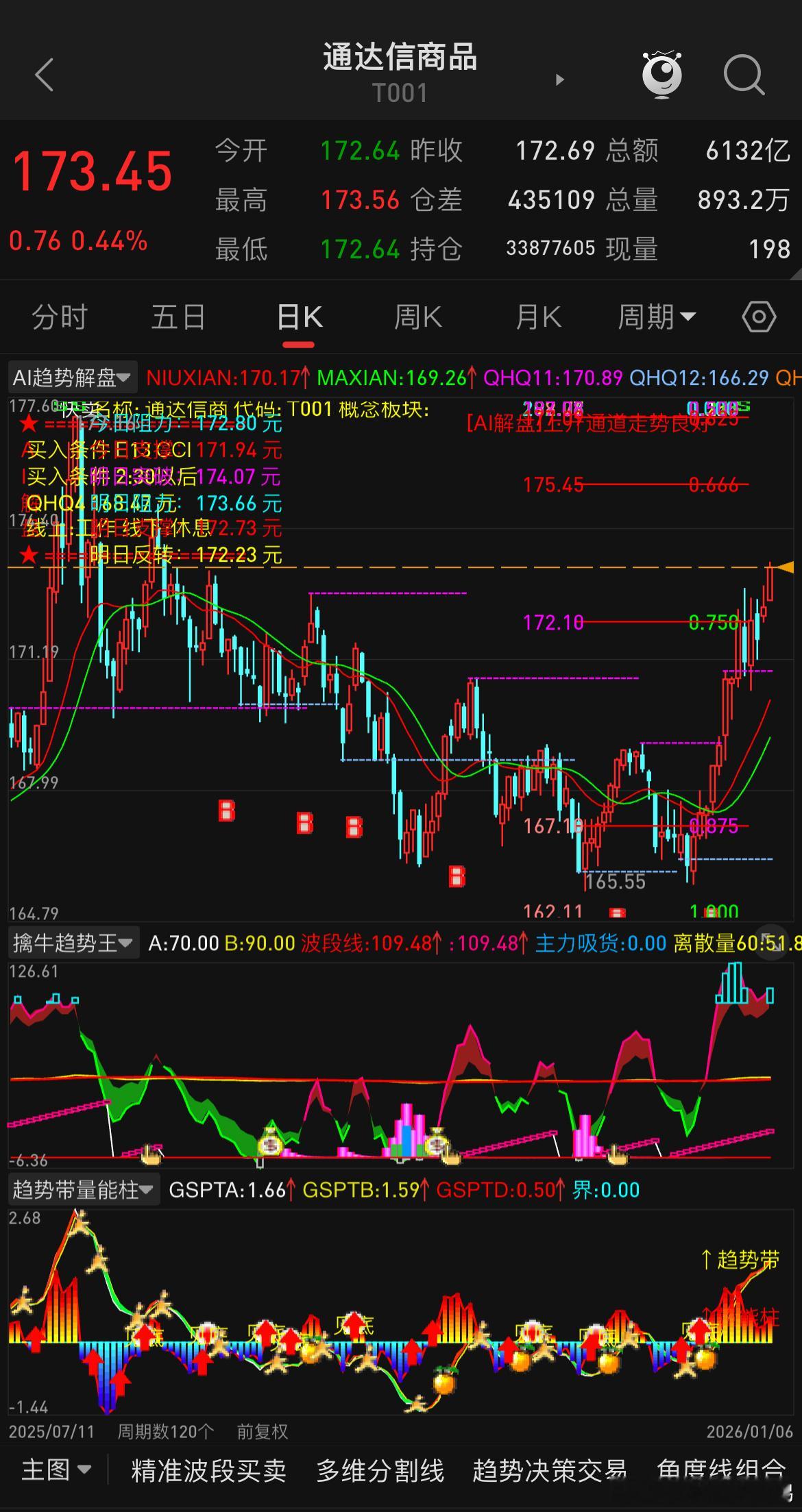The height and width of the screenshot is (1512, 802).
Task: Choose 角度线组合 indicator
Action: click(721, 1470)
